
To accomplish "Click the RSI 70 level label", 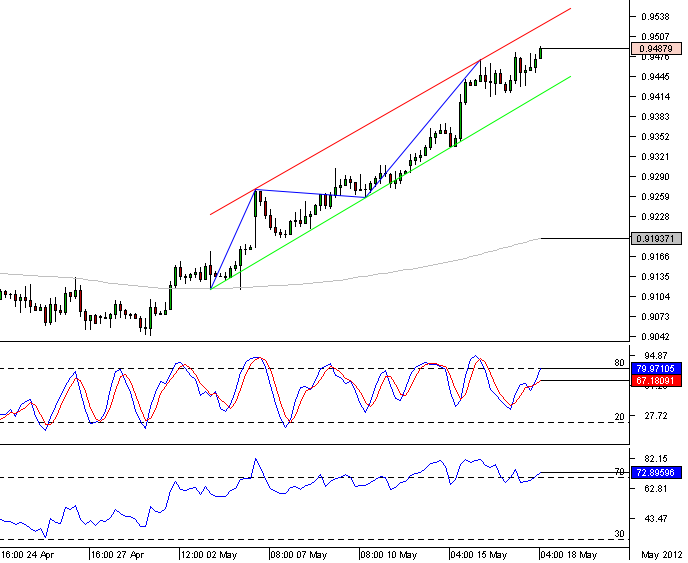I will click(619, 472).
